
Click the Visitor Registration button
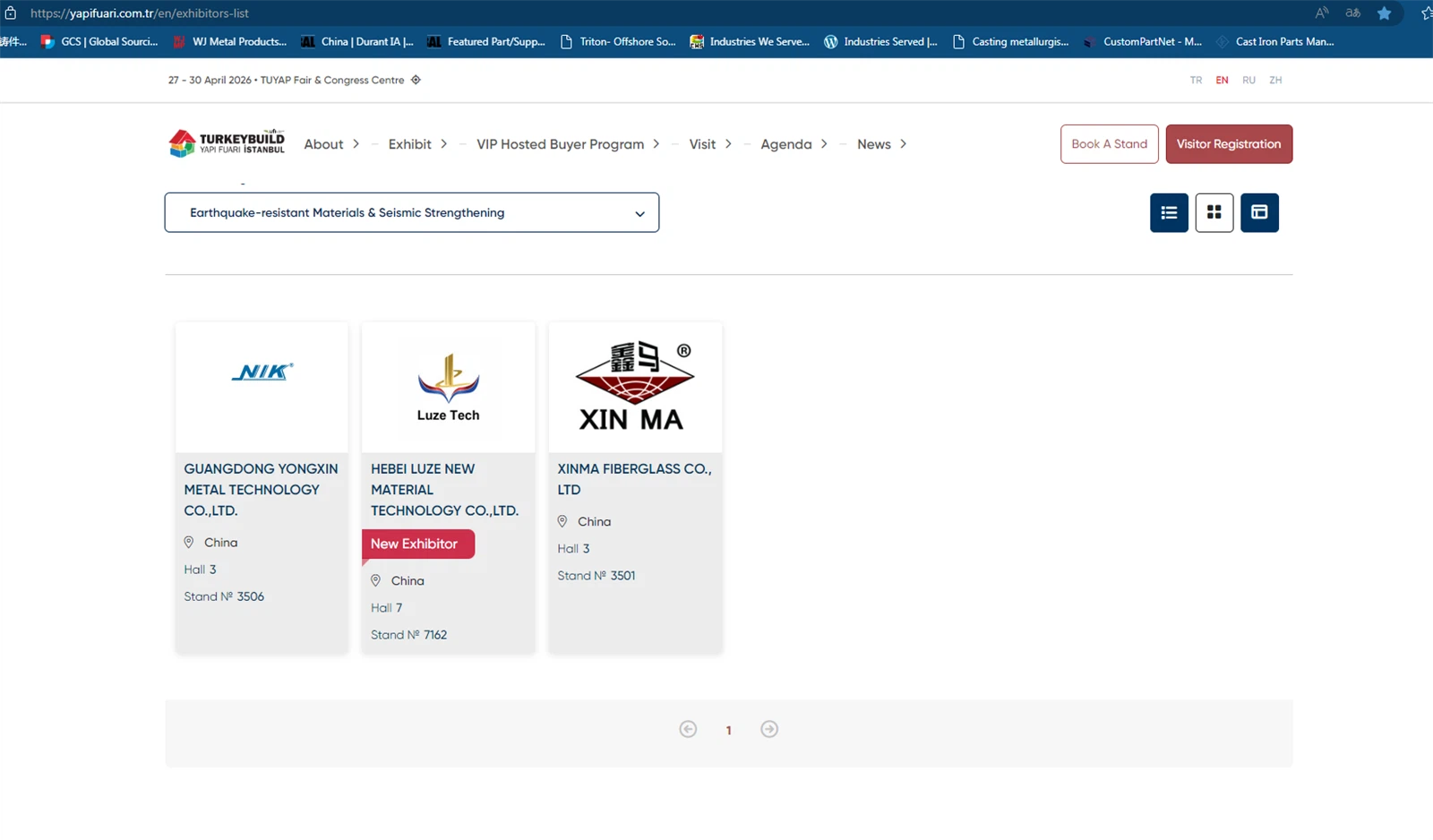click(x=1228, y=144)
